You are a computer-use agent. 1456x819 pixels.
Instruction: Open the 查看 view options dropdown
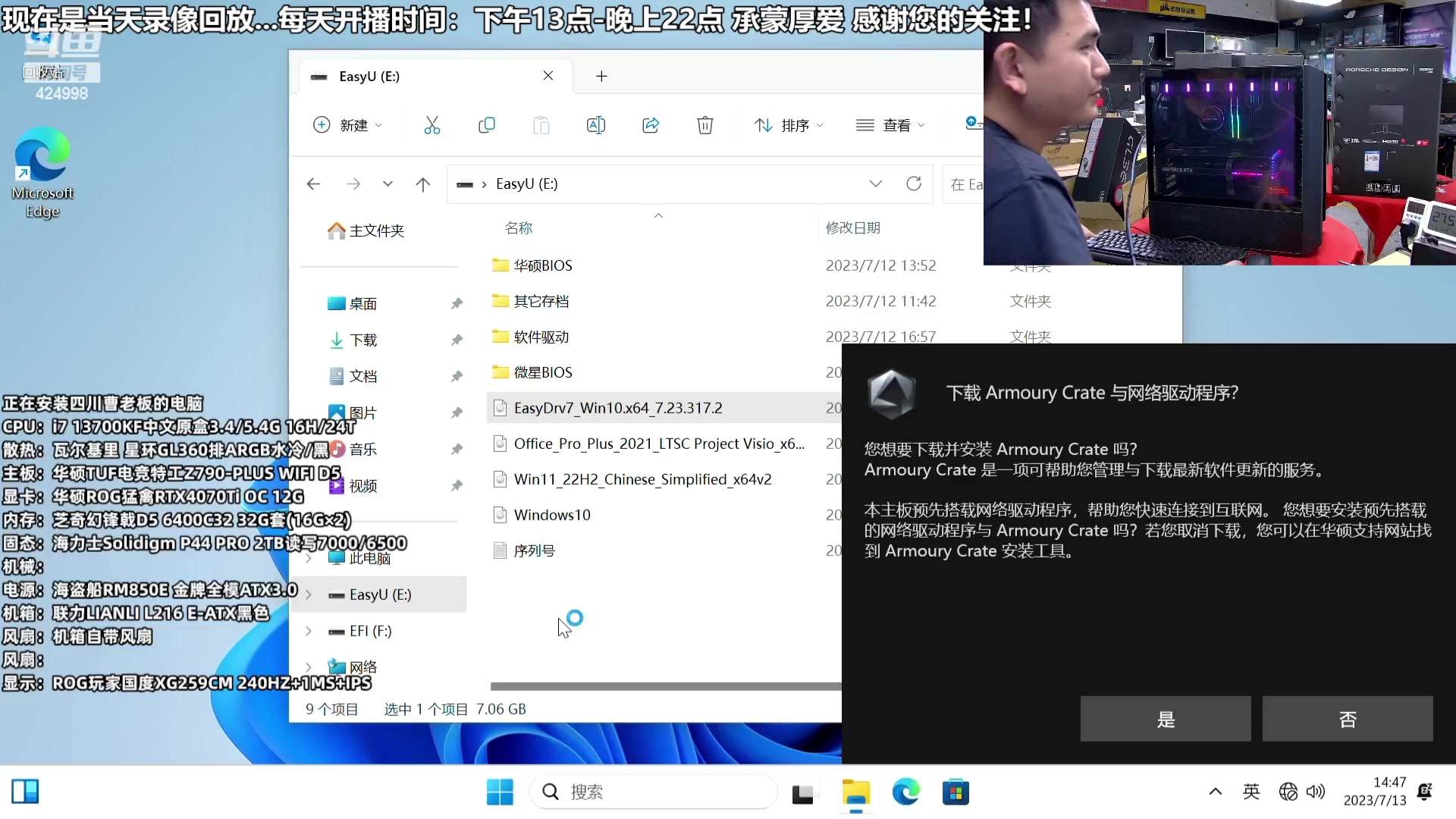(891, 125)
